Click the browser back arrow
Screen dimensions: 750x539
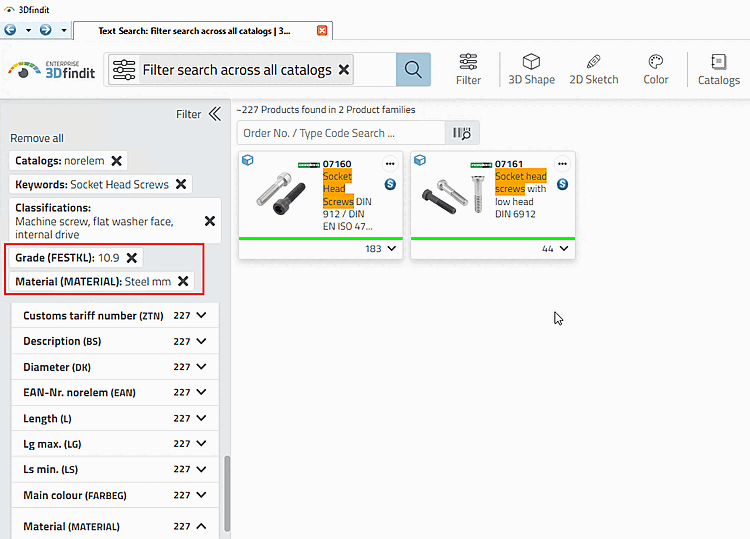[10, 30]
